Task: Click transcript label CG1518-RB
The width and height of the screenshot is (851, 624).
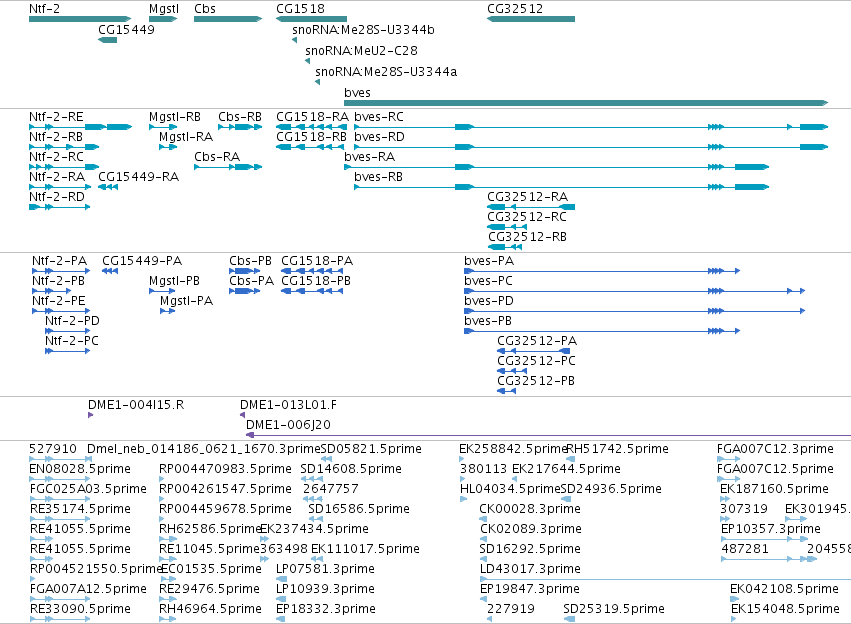Action: tap(312, 137)
